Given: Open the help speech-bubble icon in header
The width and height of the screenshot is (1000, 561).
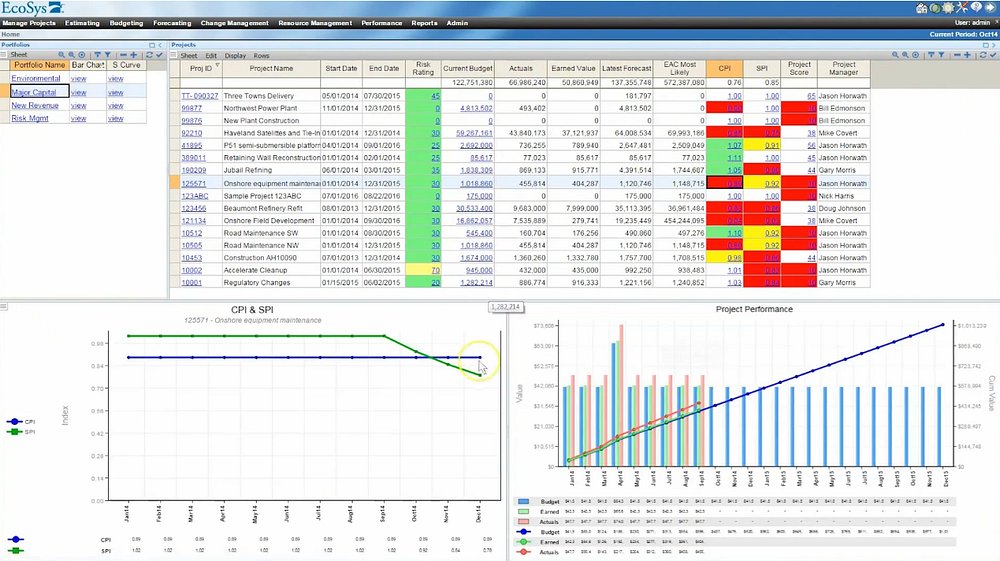Looking at the screenshot, I should [977, 7].
